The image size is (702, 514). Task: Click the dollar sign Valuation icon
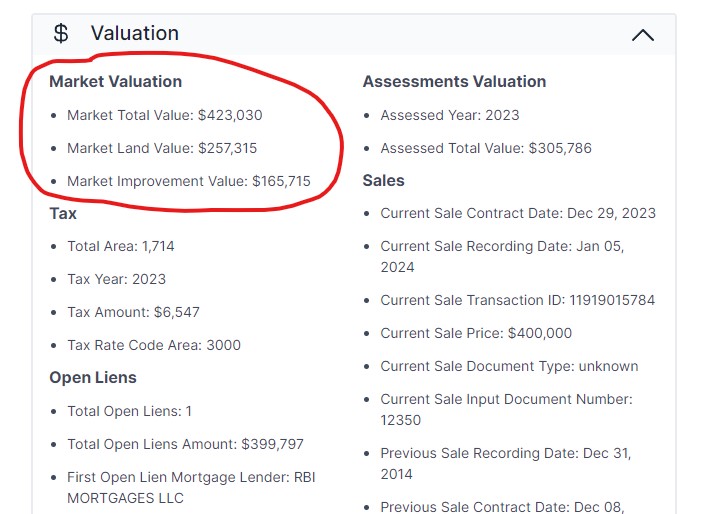[61, 34]
